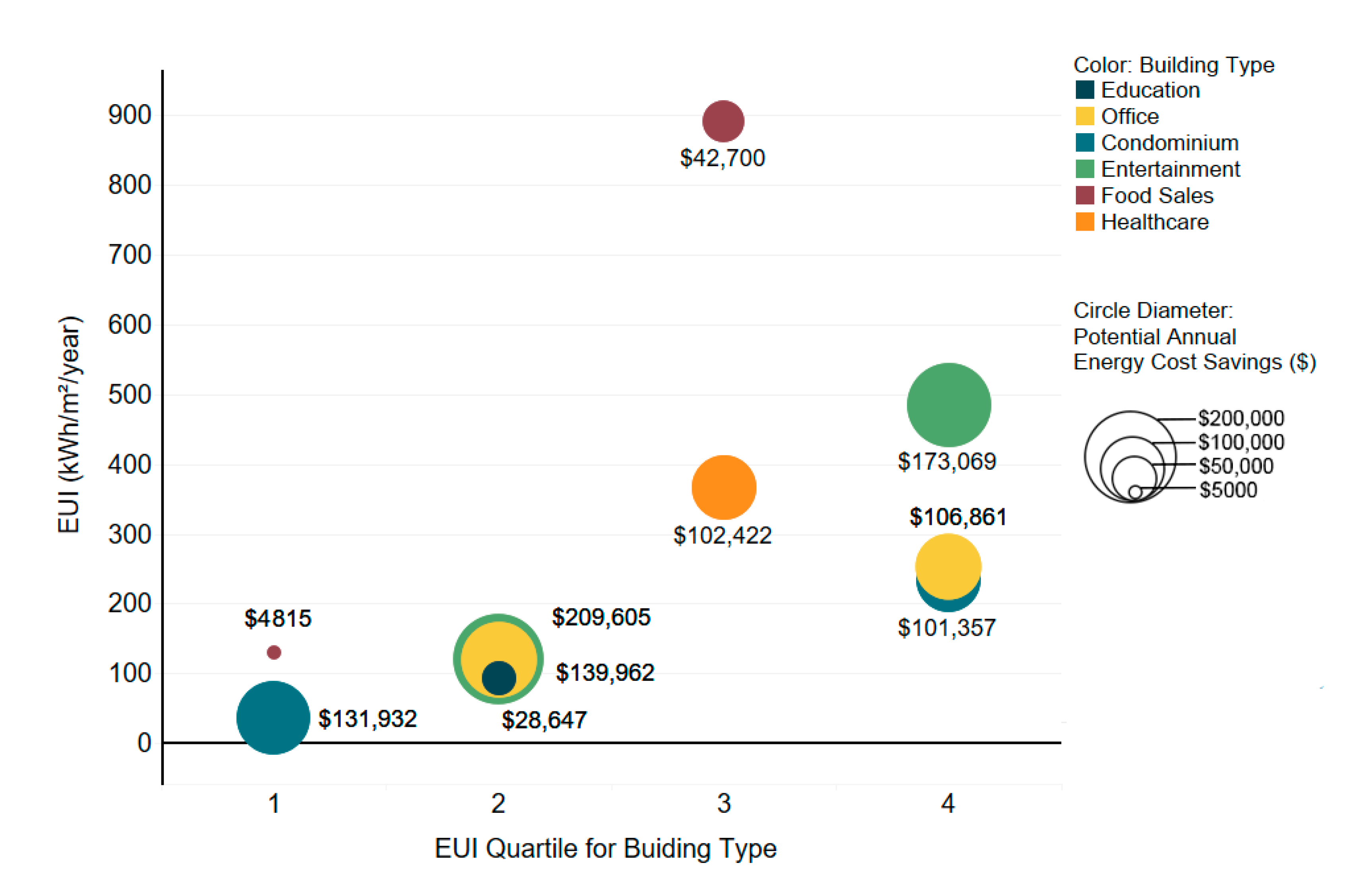1372x878 pixels.
Task: Click the green Entertainment bubble in quartile 4
Action: (949, 405)
